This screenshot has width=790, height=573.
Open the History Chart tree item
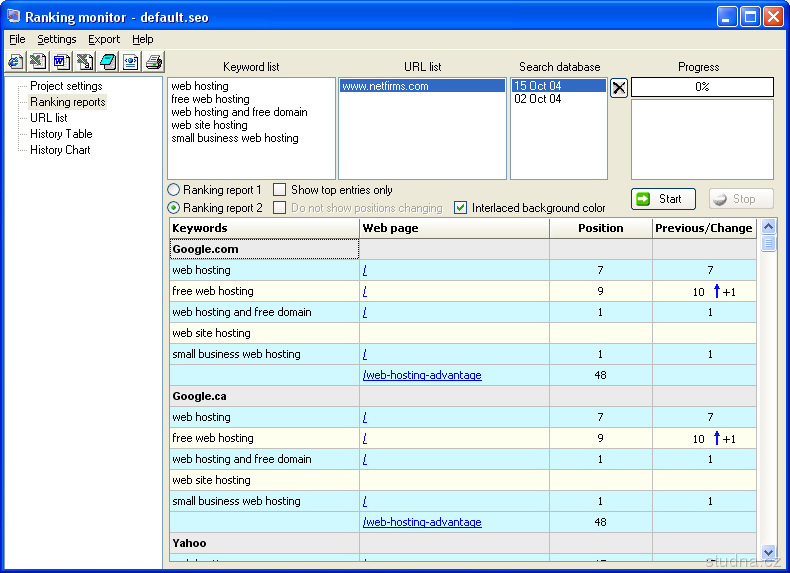click(x=60, y=150)
